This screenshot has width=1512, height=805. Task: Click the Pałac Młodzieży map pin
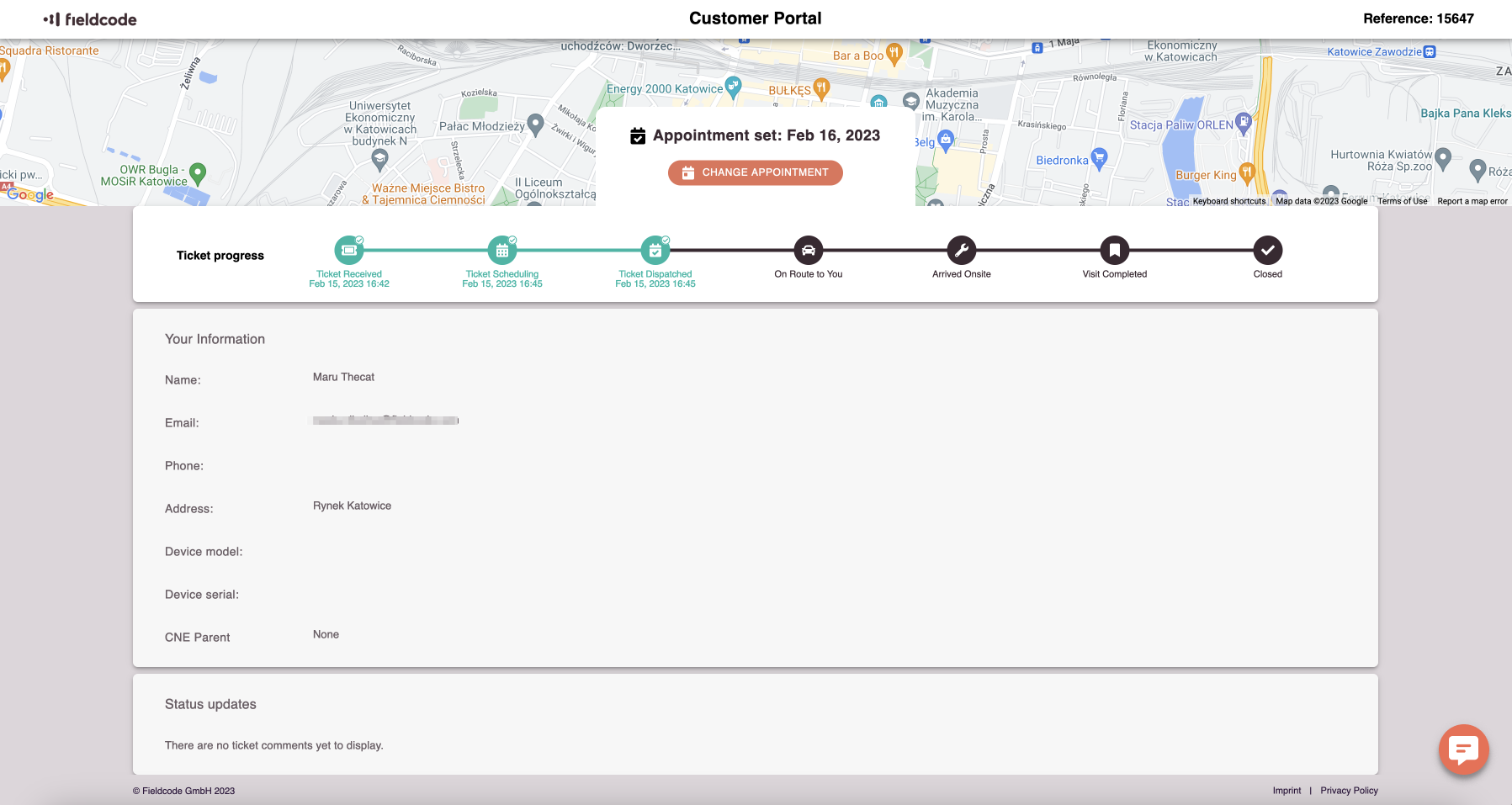pos(535,124)
